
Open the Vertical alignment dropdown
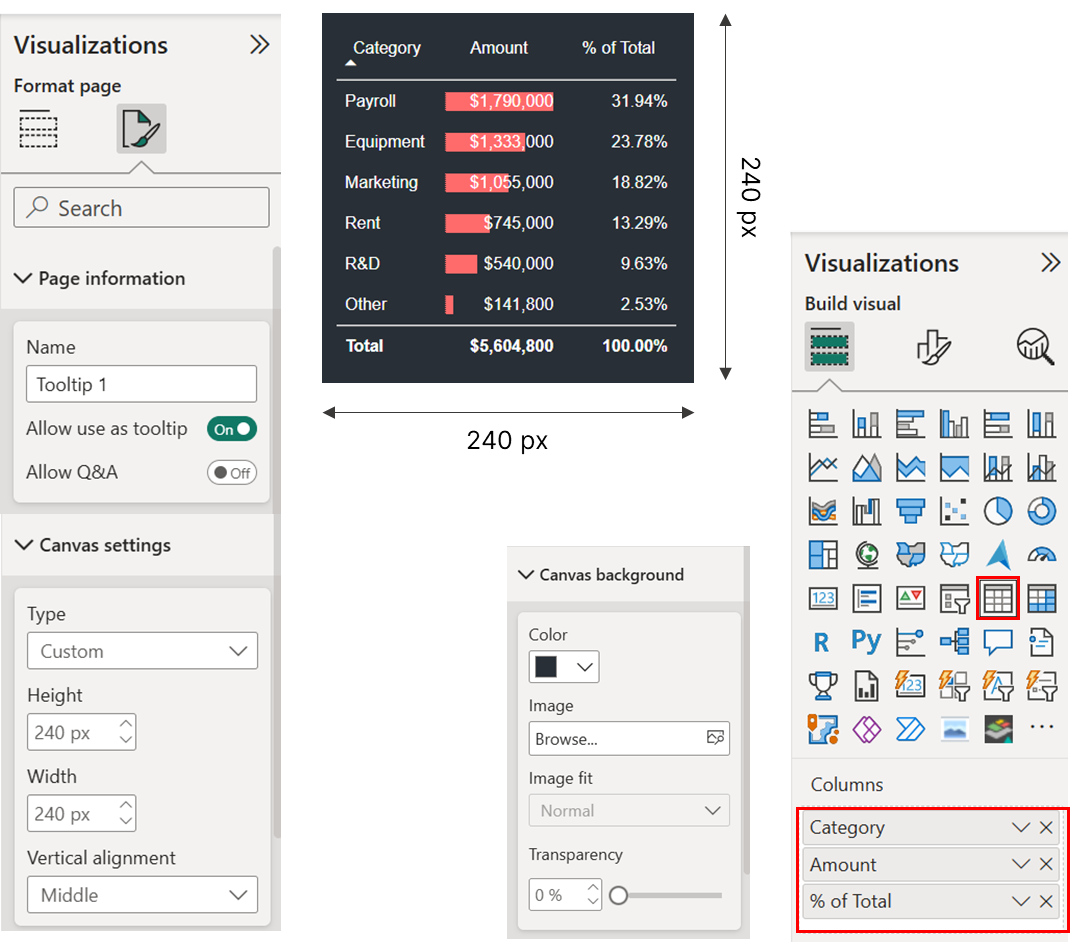[142, 894]
